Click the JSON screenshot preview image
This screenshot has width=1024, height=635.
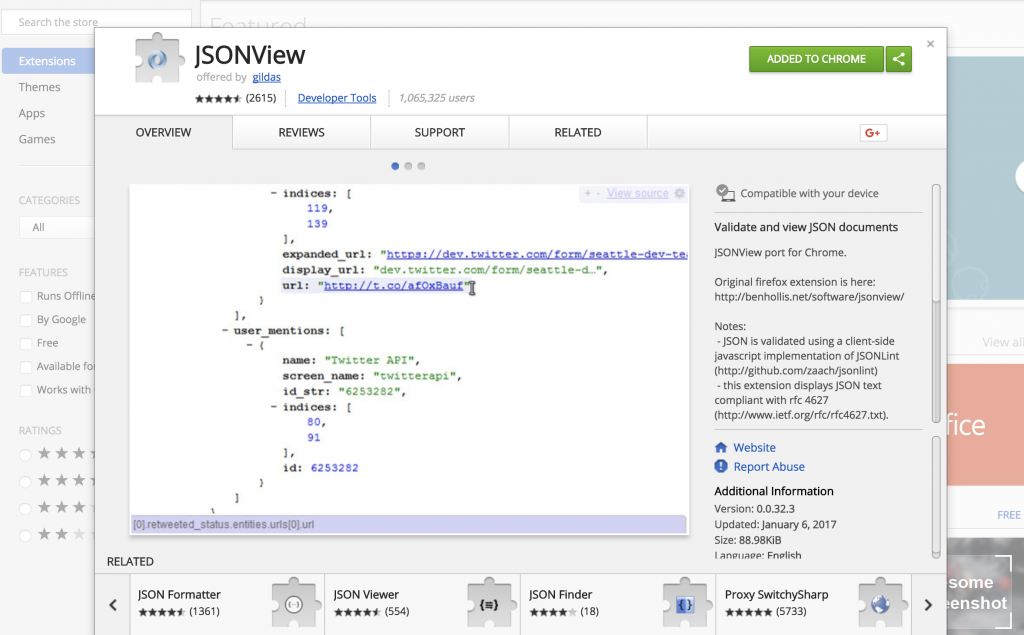[x=409, y=359]
